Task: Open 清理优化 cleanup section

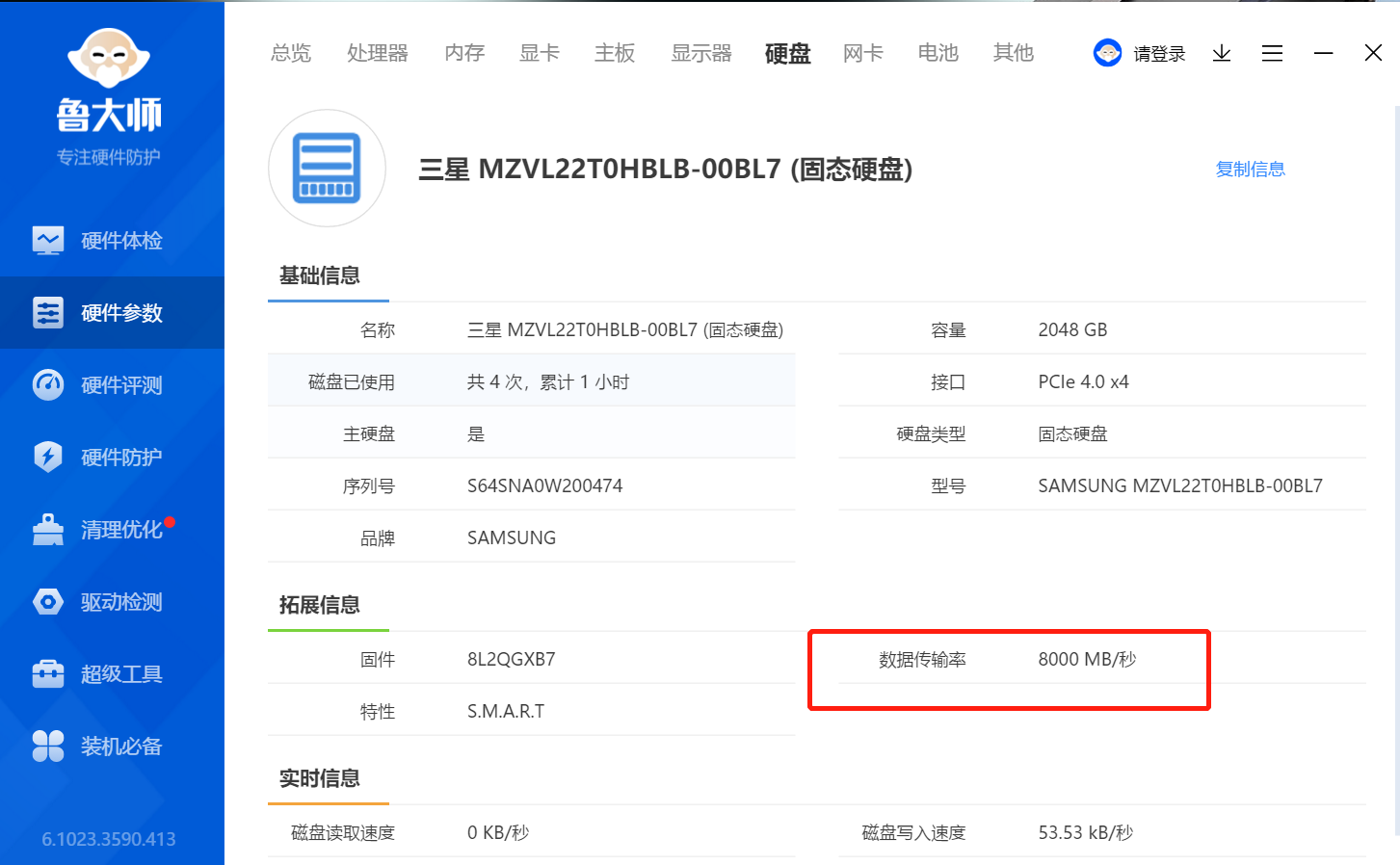Action: click(112, 530)
